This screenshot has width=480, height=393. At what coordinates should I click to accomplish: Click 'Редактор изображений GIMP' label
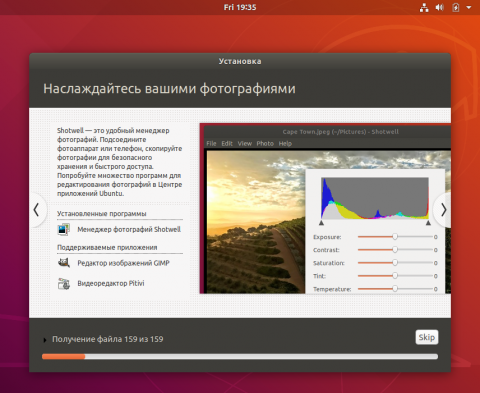coord(123,263)
